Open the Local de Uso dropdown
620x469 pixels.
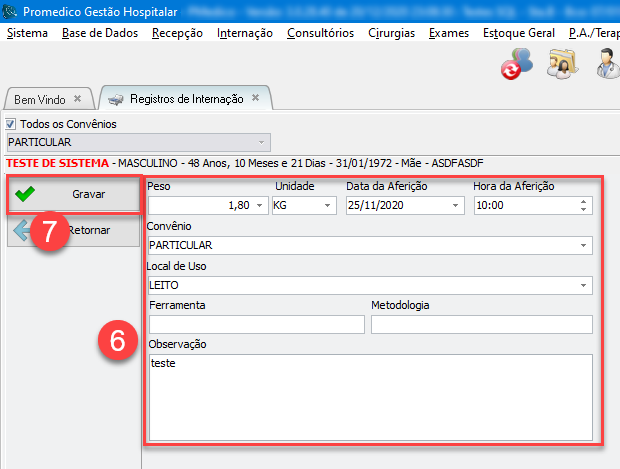tap(583, 285)
